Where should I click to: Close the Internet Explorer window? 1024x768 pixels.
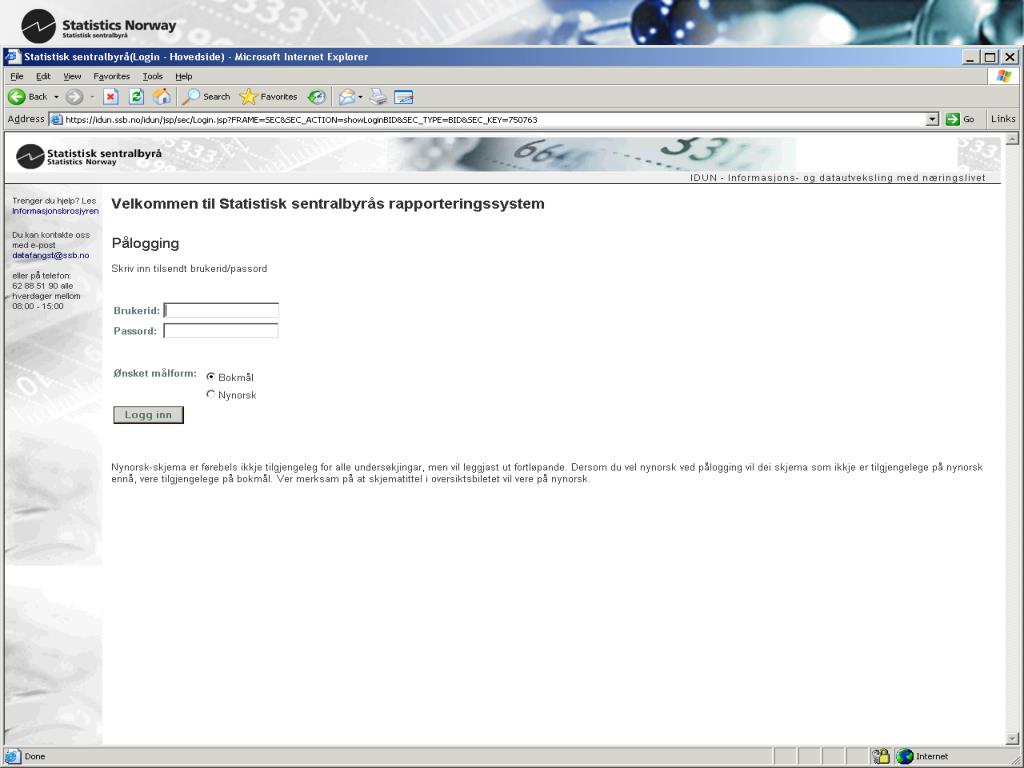[1010, 57]
